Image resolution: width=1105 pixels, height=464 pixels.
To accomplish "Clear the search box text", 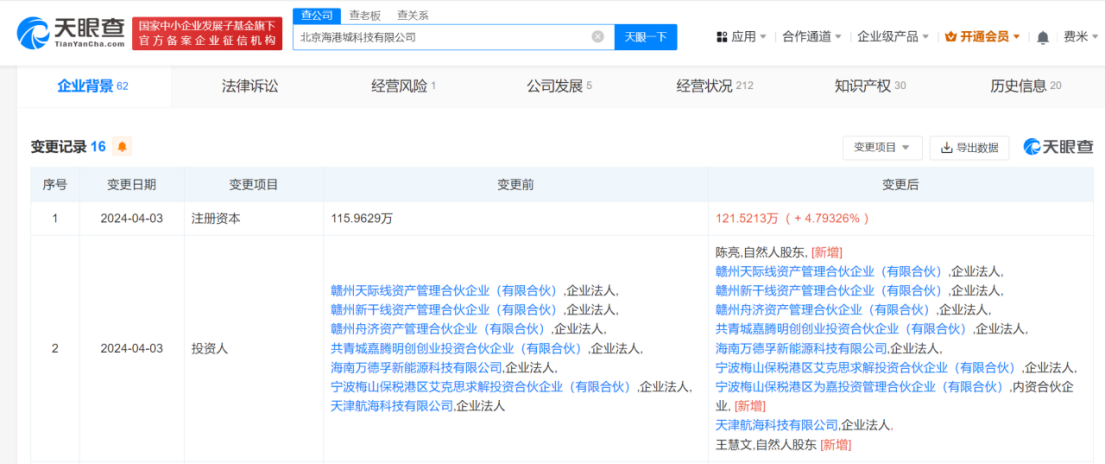I will point(598,37).
